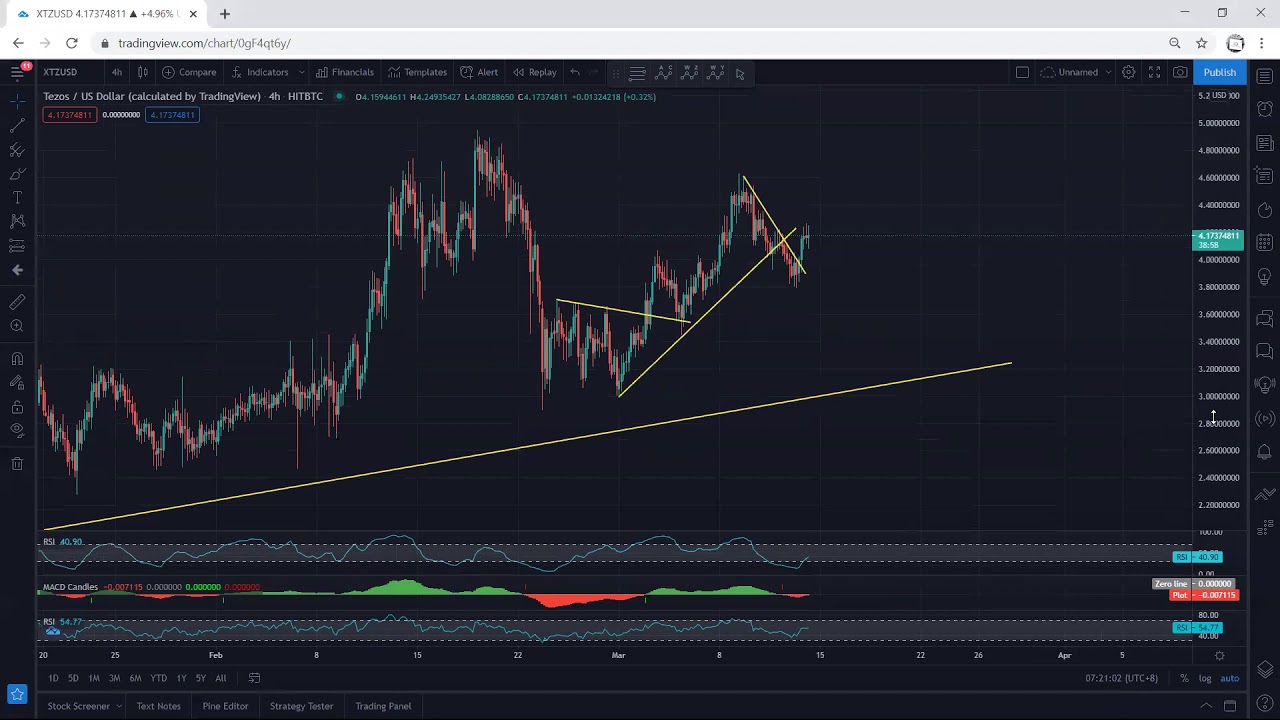
Task: Open indicator Templates
Action: pyautogui.click(x=418, y=72)
